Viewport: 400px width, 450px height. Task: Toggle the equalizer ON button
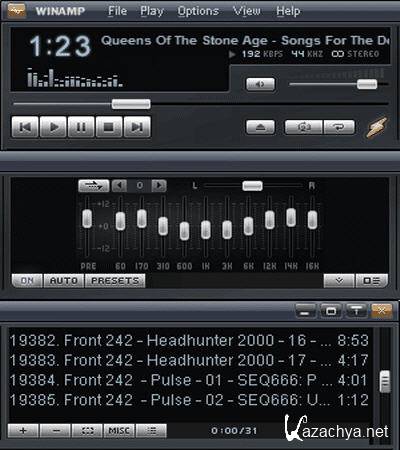(x=27, y=281)
